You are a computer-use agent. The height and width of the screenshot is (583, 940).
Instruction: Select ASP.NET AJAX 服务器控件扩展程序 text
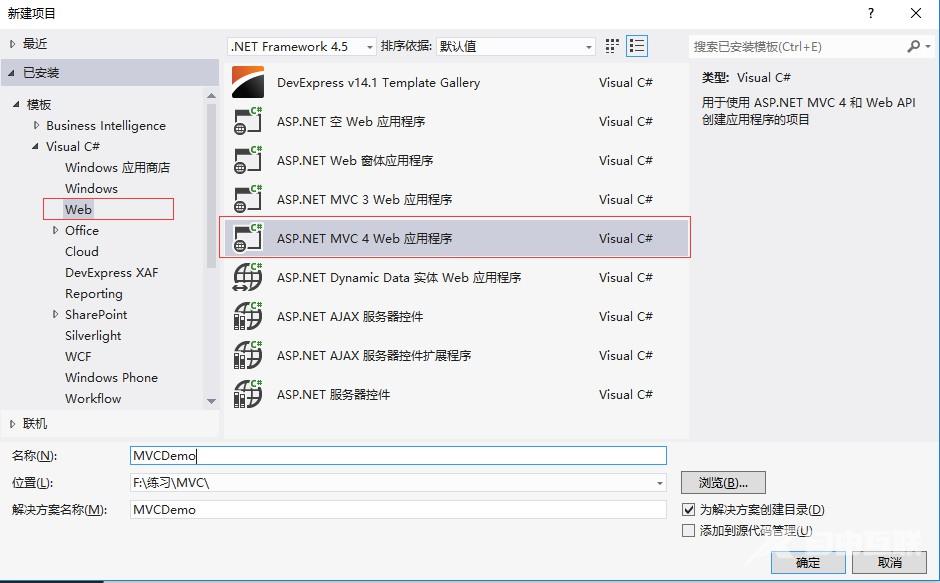(x=374, y=355)
